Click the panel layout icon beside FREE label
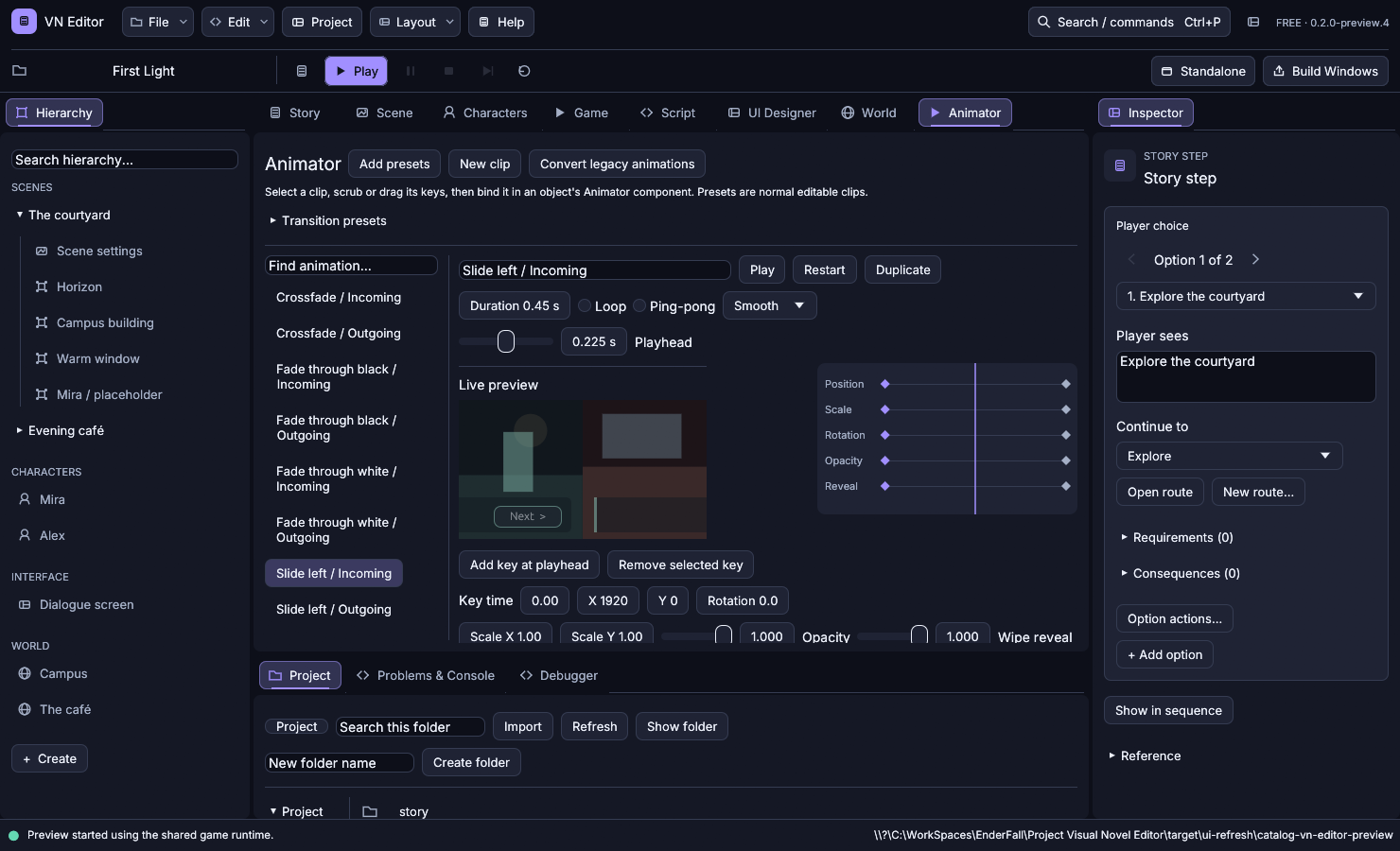The height and width of the screenshot is (851, 1400). tap(1253, 22)
